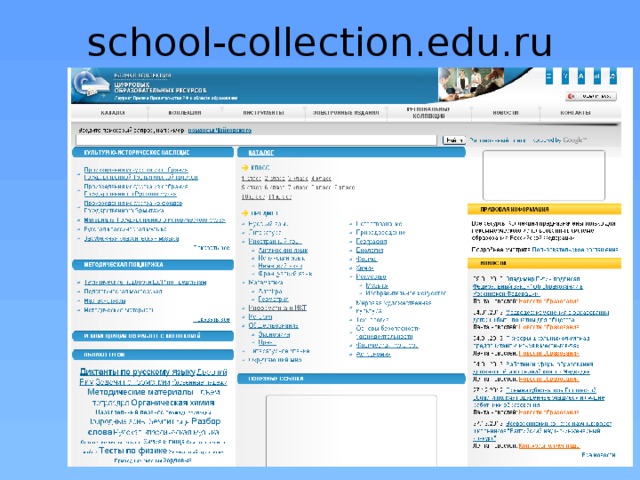640x480 pixels.
Task: Open the Природоведение subject
Action: click(381, 232)
